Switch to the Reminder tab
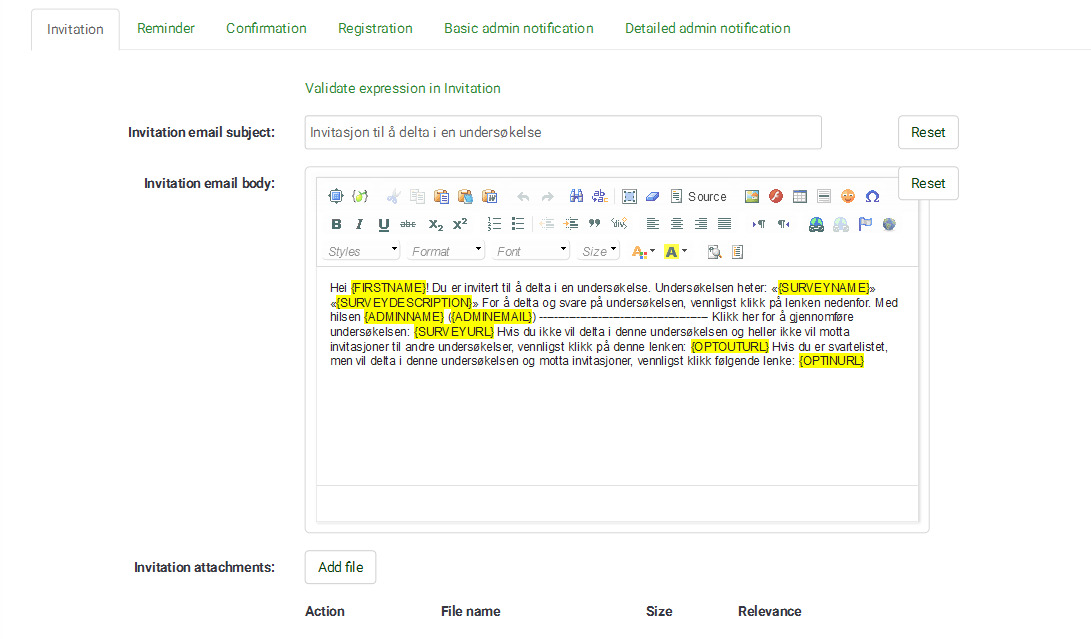The height and width of the screenshot is (639, 1091). click(x=166, y=29)
